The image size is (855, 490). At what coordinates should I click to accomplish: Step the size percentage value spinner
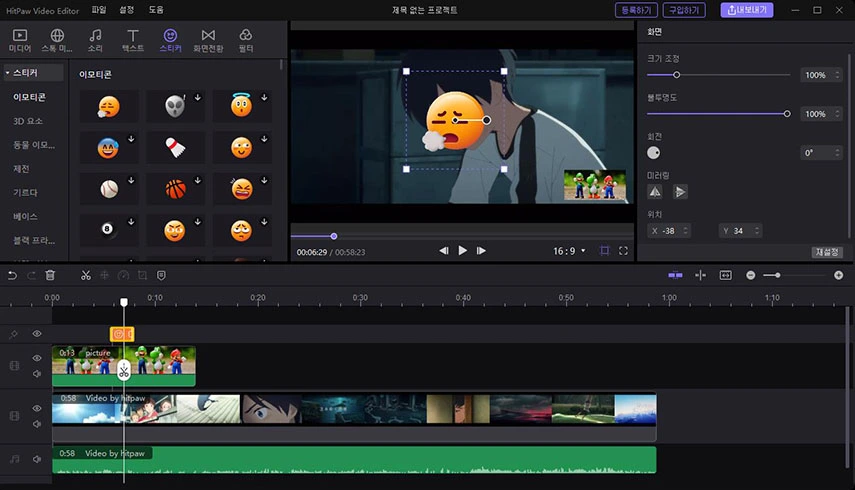tap(838, 75)
